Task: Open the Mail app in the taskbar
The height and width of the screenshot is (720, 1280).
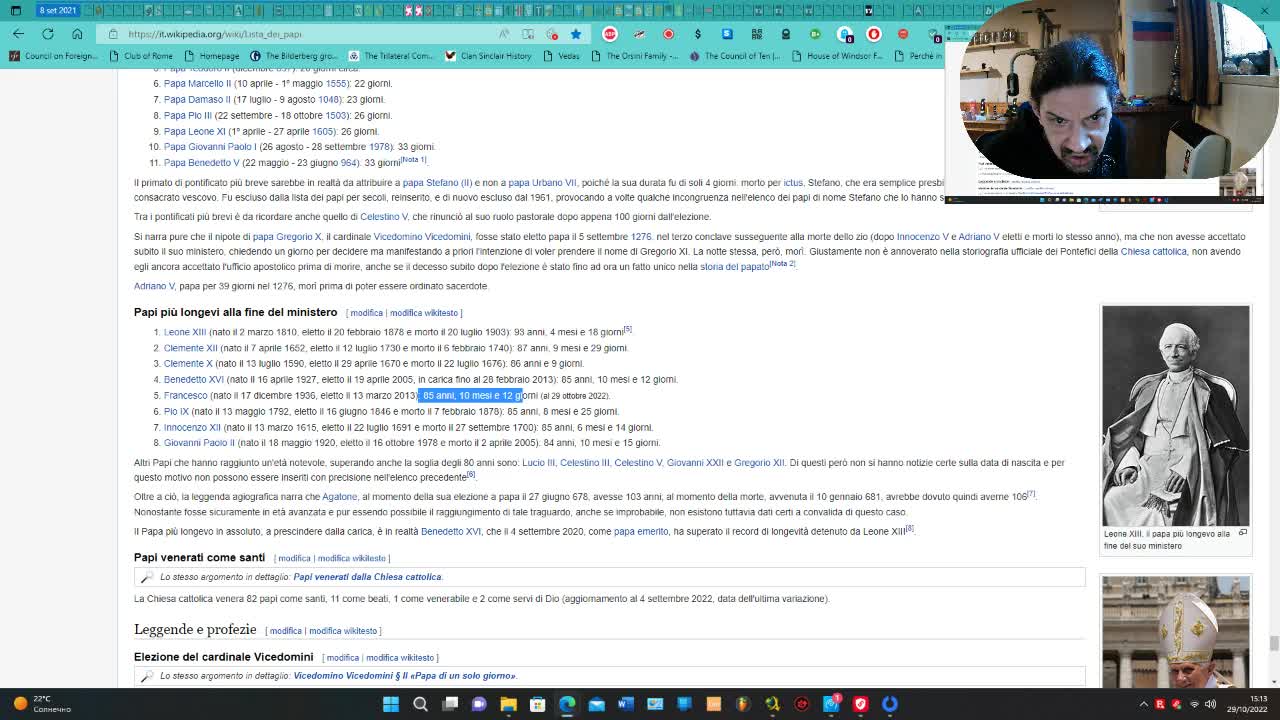Action: 596,704
